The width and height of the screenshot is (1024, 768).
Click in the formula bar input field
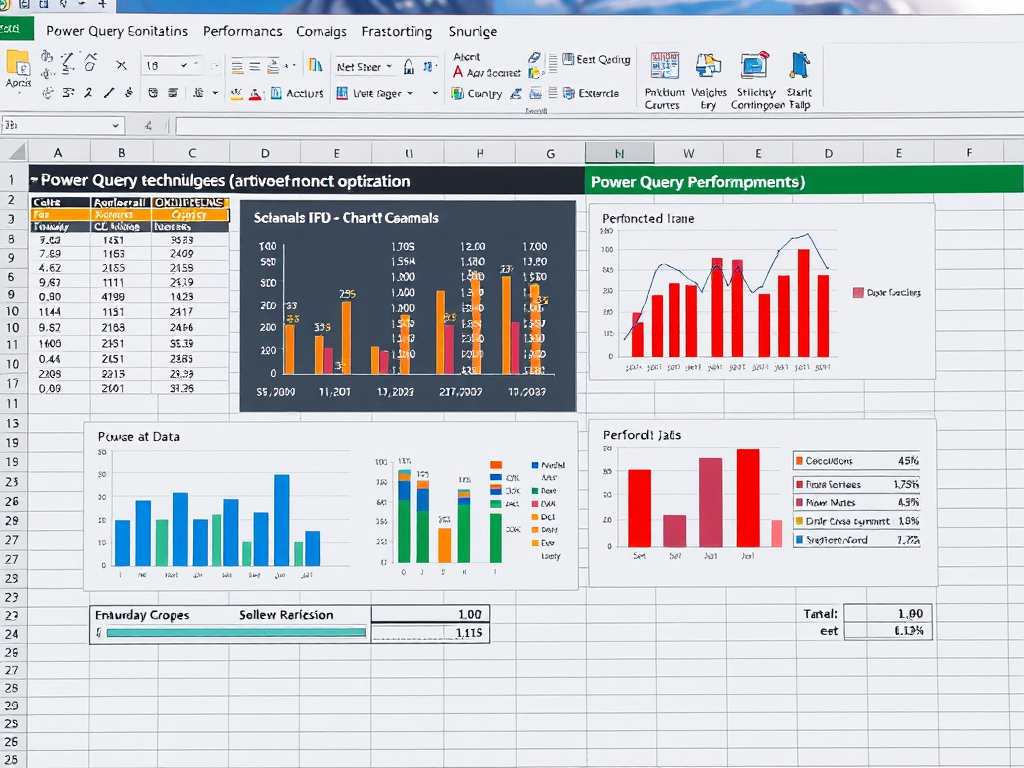590,126
